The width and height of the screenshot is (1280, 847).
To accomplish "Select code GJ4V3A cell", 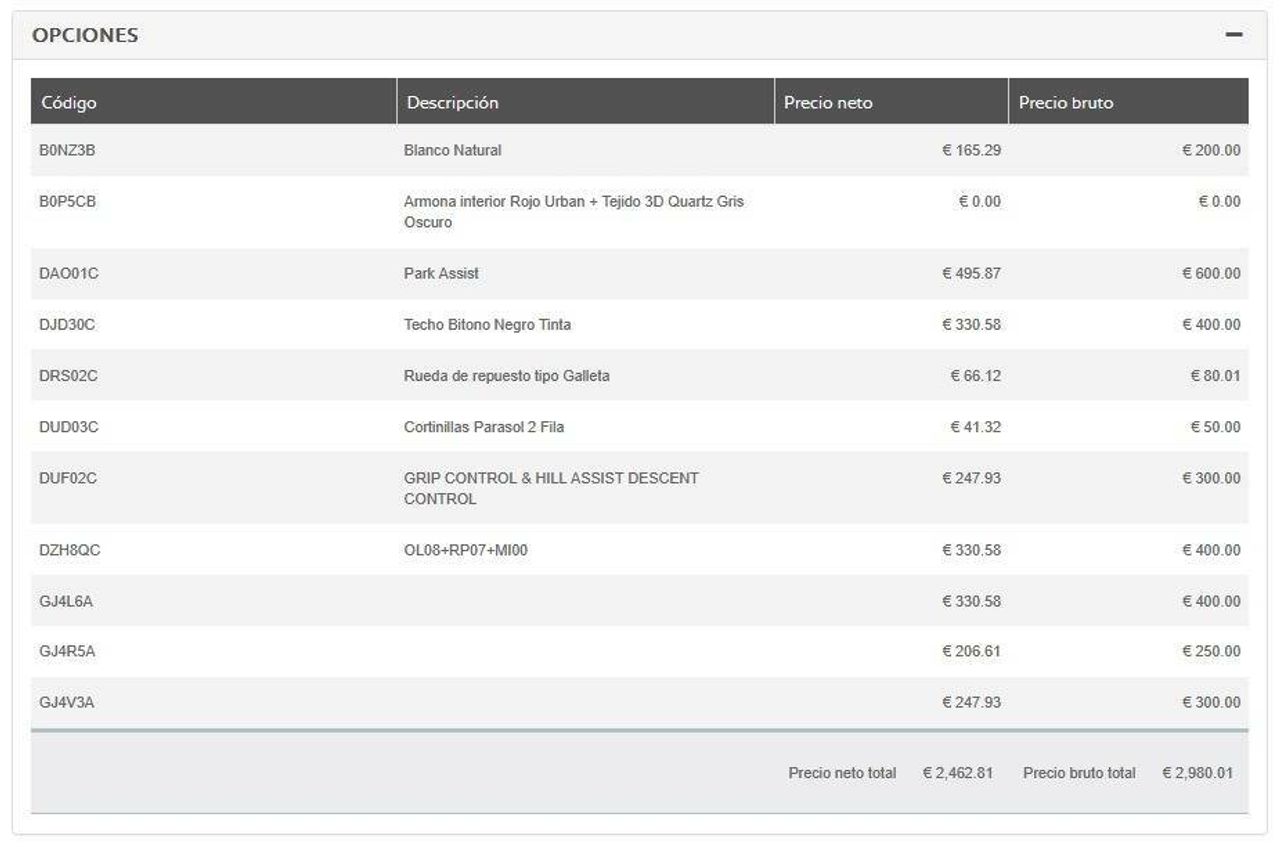I will 66,702.
